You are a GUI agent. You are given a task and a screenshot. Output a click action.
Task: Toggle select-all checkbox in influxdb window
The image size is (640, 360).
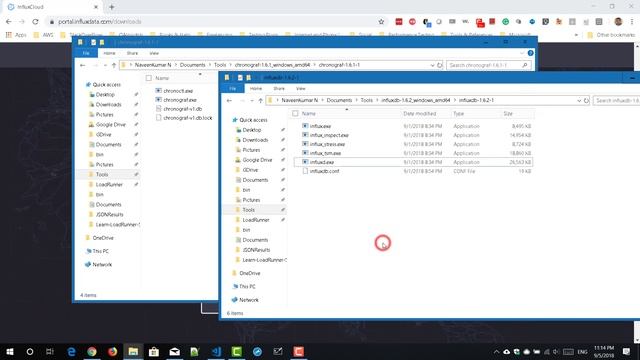point(295,113)
